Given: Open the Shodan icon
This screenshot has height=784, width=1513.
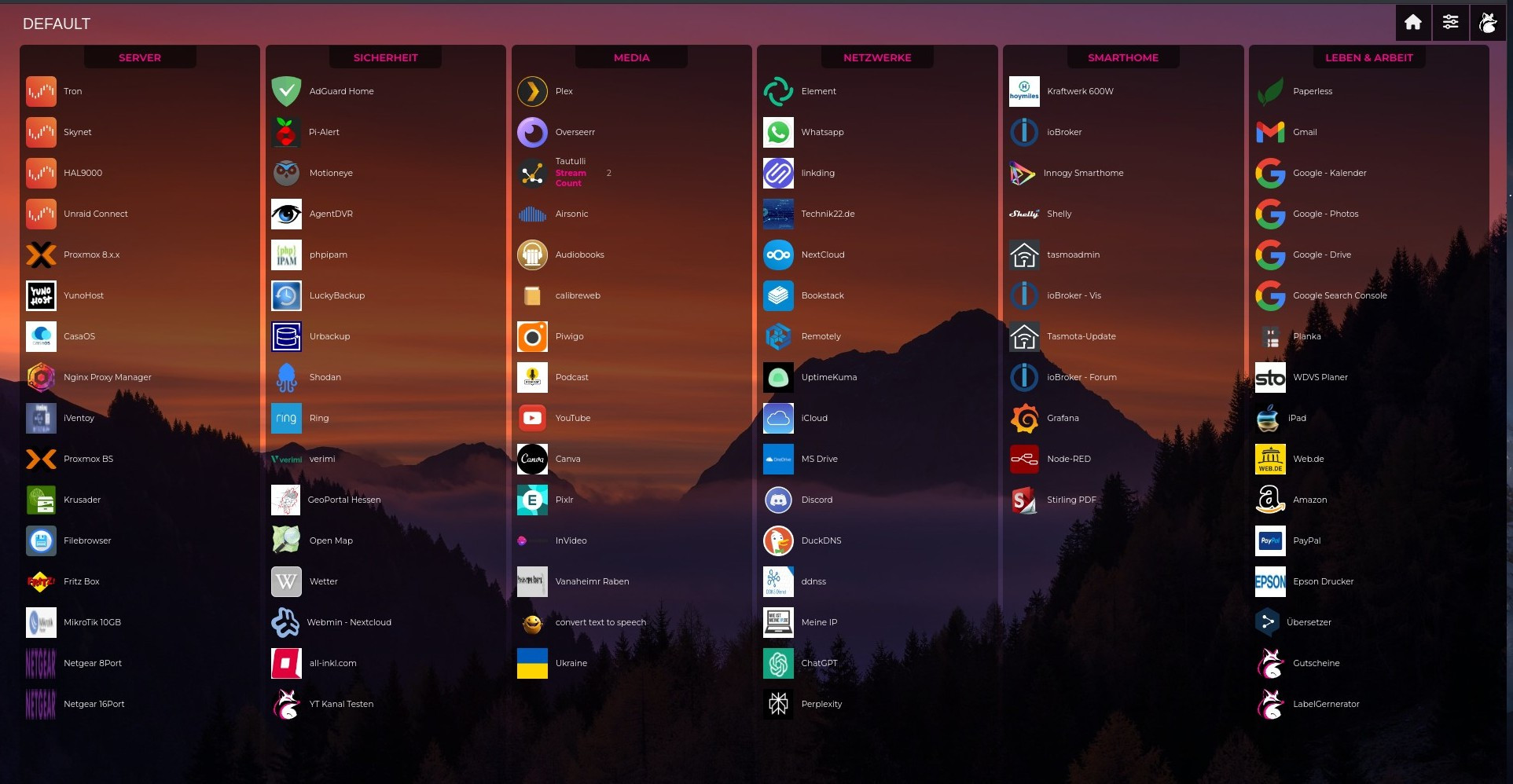Looking at the screenshot, I should (286, 377).
